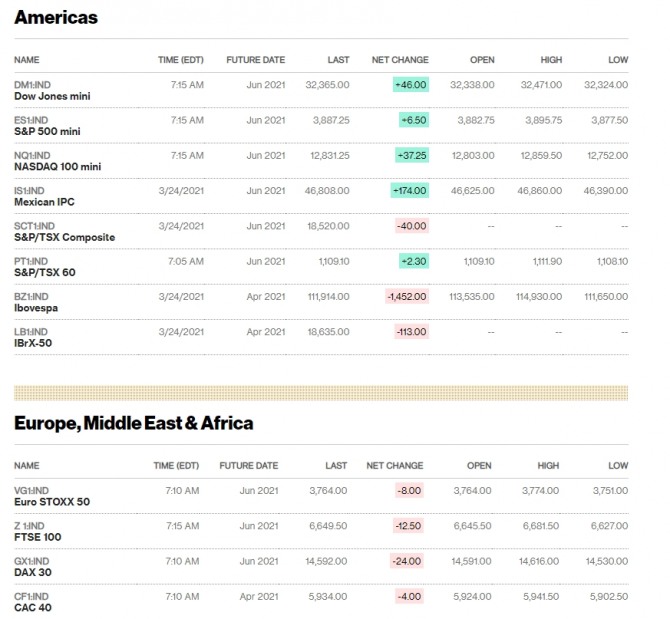Open Euro STOXX 50 futures quote

[52, 502]
